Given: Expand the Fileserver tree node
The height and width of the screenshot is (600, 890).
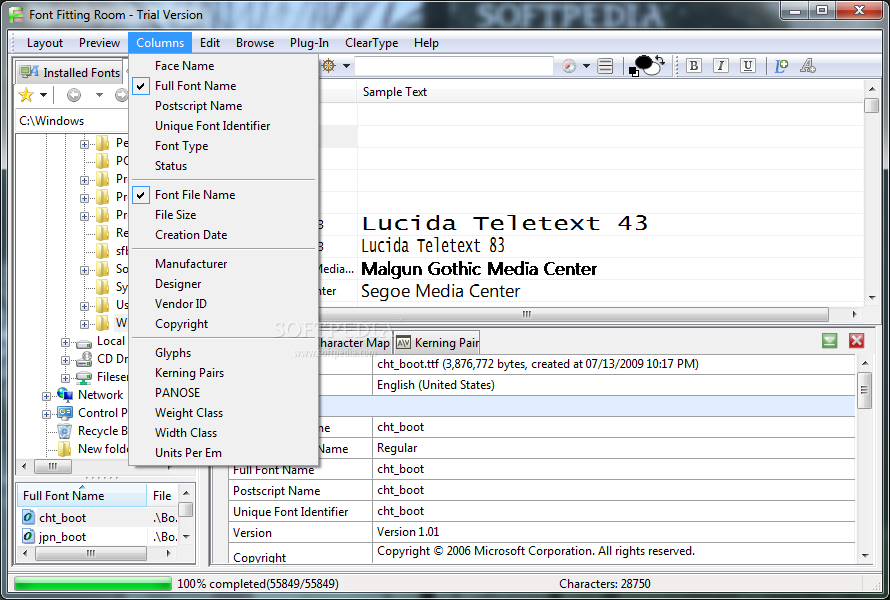Looking at the screenshot, I should point(65,378).
